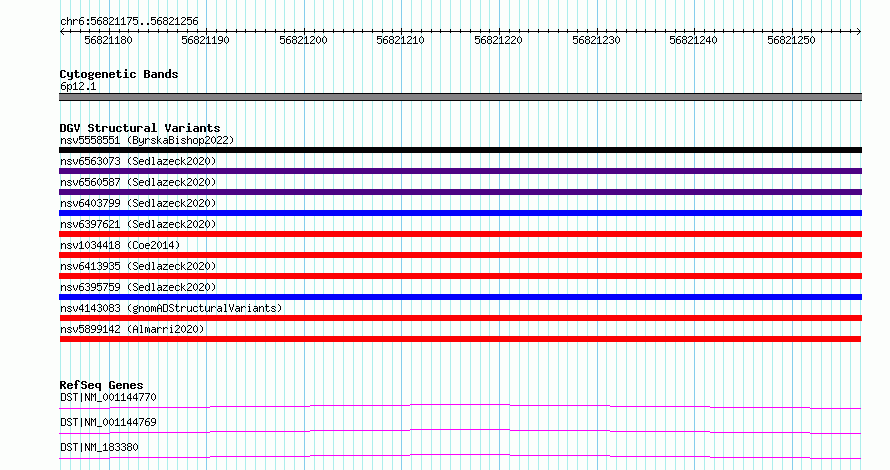Open variant nsv6395759 (Sedlazeck2020) label
This screenshot has width=890, height=470.
pos(138,287)
